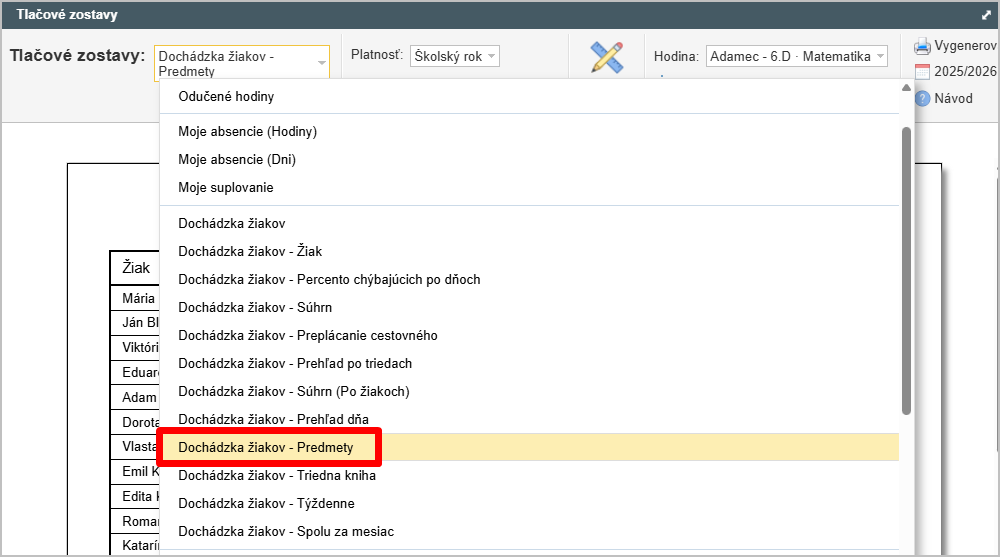Viewport: 1000px width, 557px height.
Task: Open the Návod help question mark icon
Action: (x=922, y=98)
